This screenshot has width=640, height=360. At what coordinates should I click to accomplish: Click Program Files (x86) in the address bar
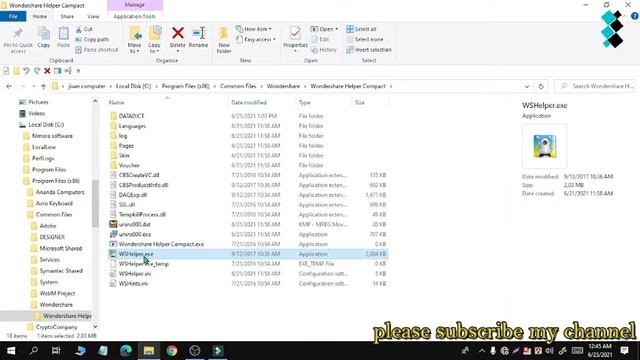click(x=185, y=86)
